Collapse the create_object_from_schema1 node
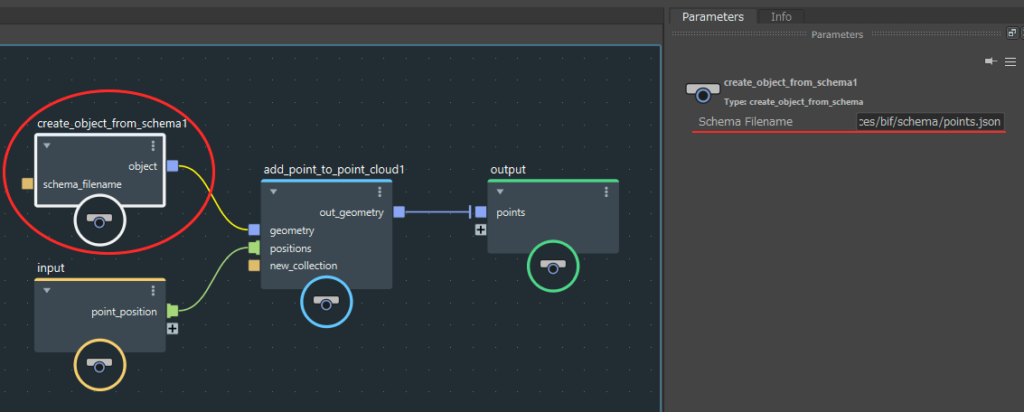Image resolution: width=1024 pixels, height=412 pixels. (x=47, y=146)
